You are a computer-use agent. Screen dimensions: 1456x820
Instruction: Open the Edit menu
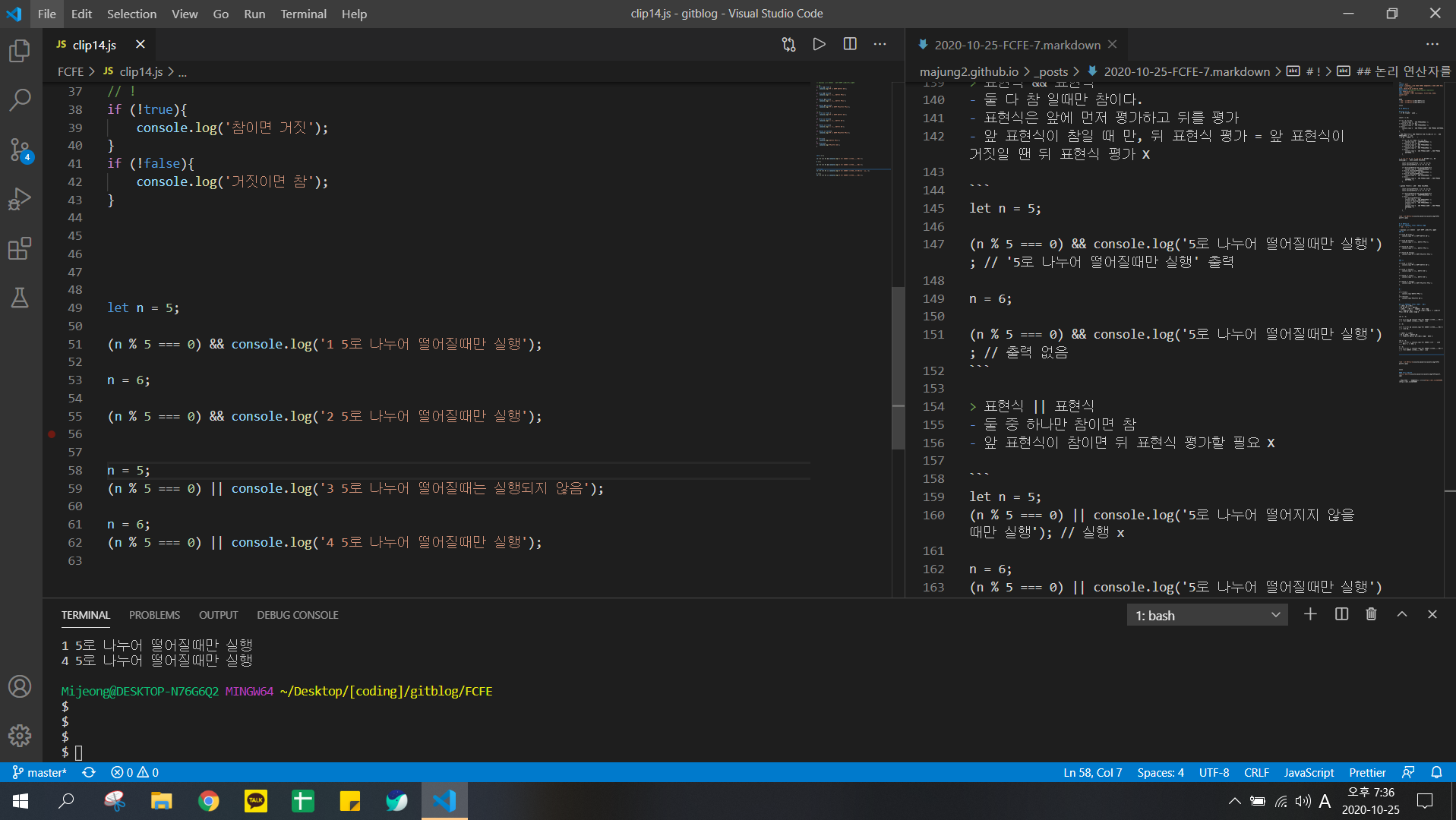coord(81,14)
